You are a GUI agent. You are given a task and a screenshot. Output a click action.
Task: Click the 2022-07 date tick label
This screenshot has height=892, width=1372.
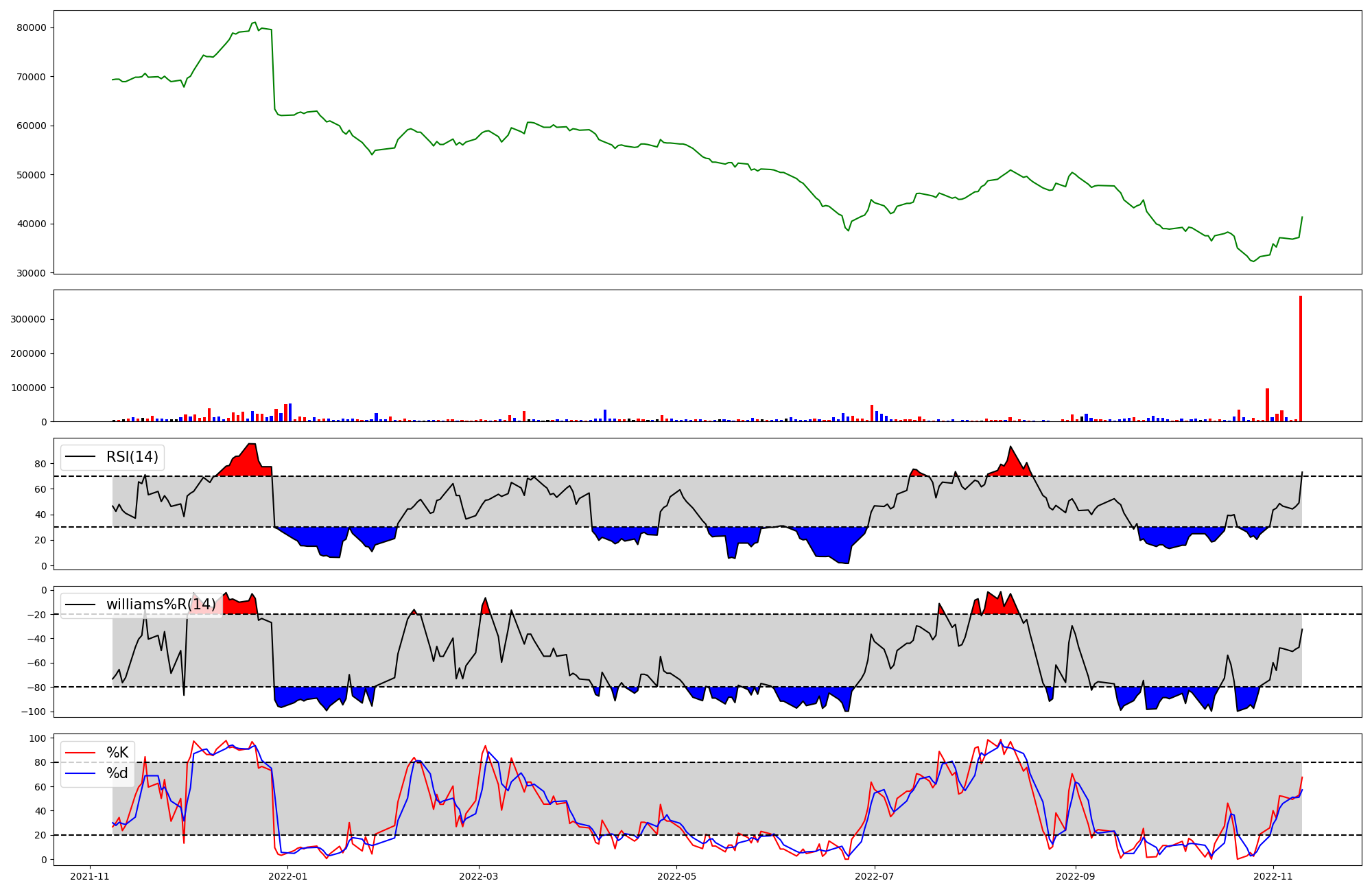875,876
